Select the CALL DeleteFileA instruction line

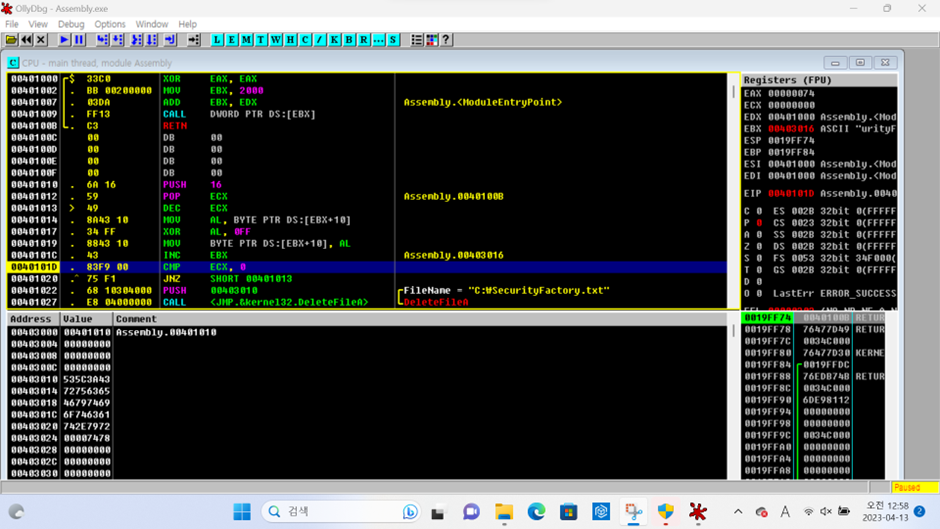click(x=367, y=302)
